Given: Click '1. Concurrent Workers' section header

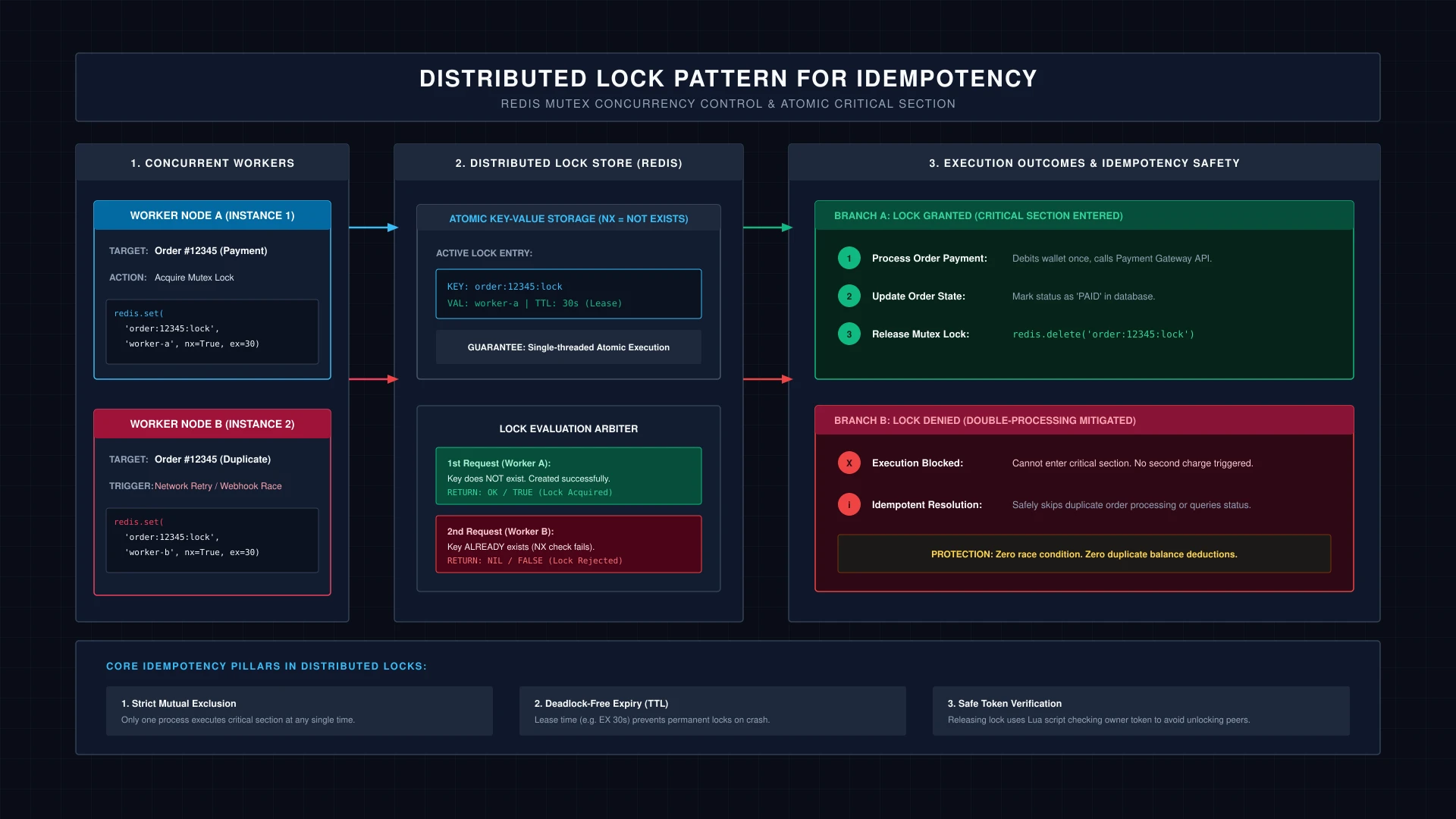Looking at the screenshot, I should 212,163.
